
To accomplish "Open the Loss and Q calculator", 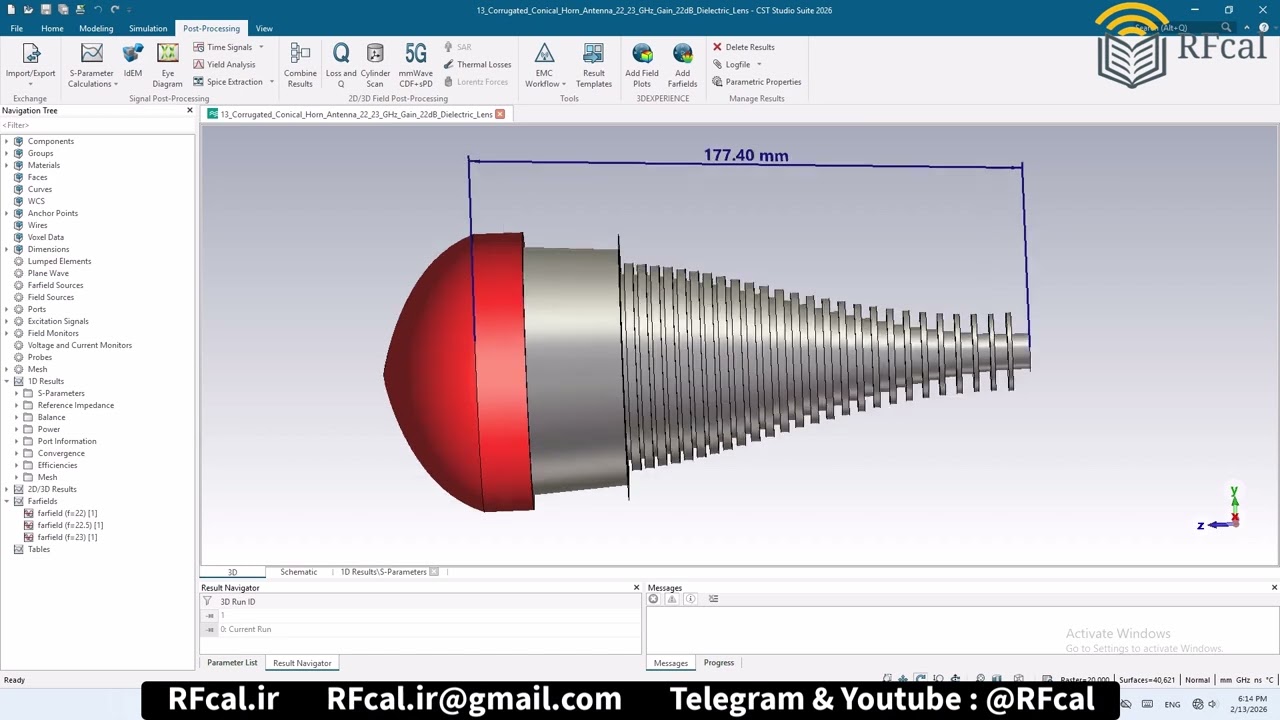I will 341,64.
